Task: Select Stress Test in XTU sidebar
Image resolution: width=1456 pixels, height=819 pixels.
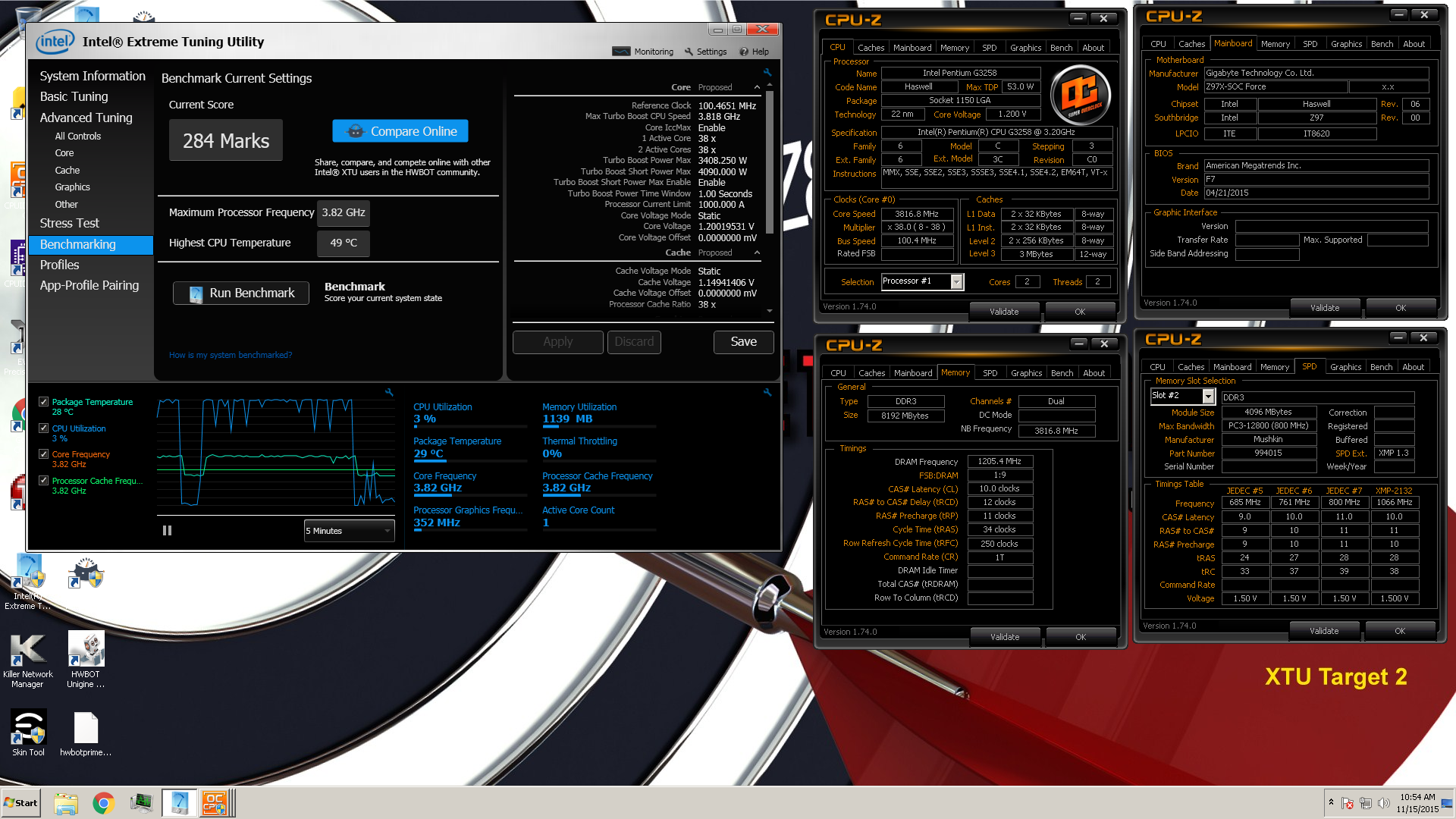Action: click(69, 223)
